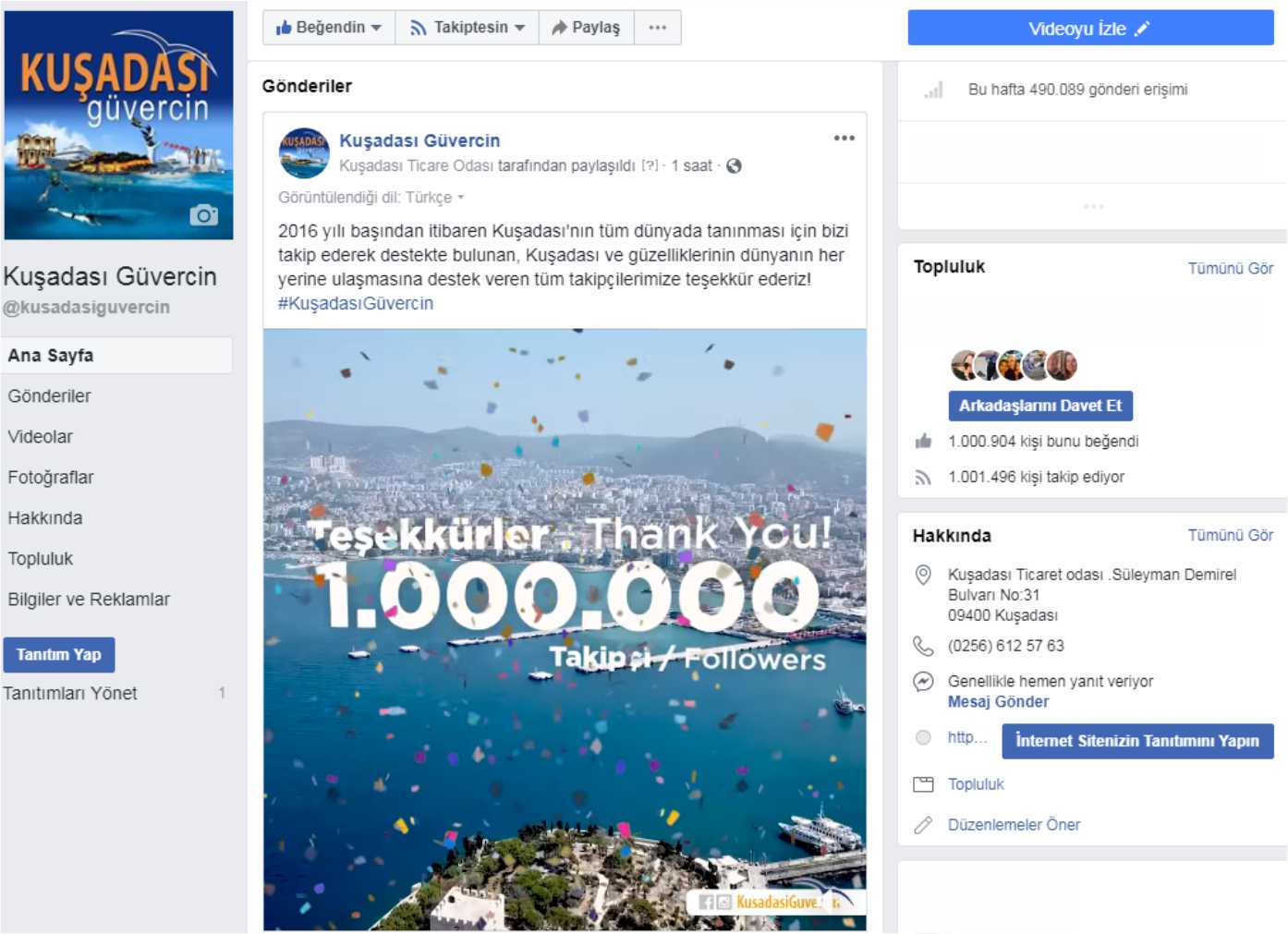Viewport: 1288px width, 934px height.
Task: Play the 1.000.000 followers video post
Action: 565,630
